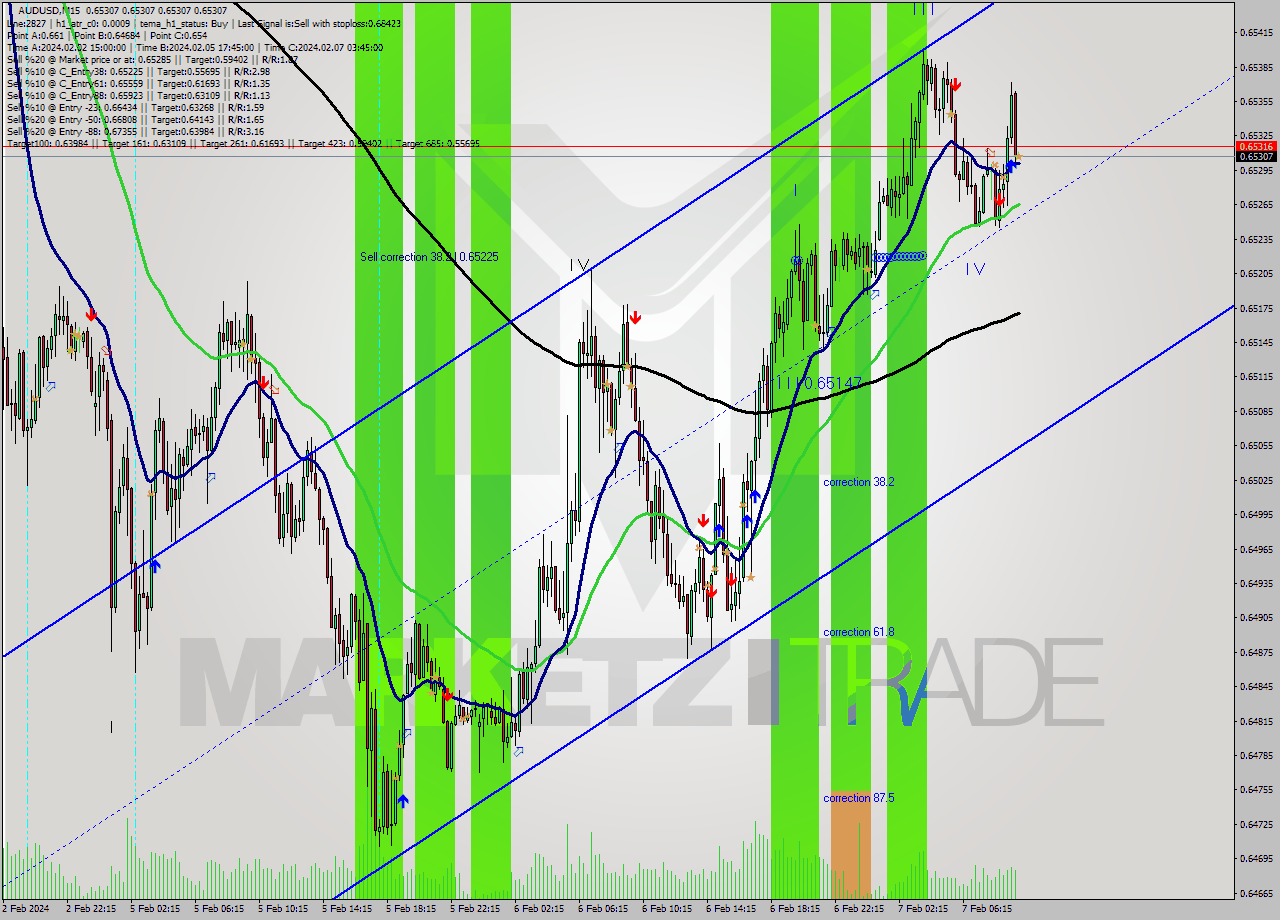Click the 'correction 38.2' label

[x=858, y=482]
